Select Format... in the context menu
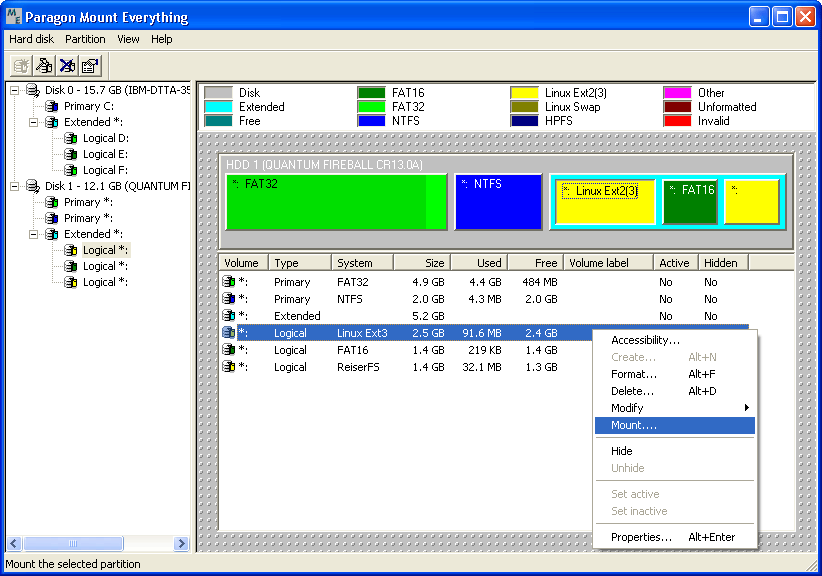The height and width of the screenshot is (576, 822). pyautogui.click(x=675, y=374)
